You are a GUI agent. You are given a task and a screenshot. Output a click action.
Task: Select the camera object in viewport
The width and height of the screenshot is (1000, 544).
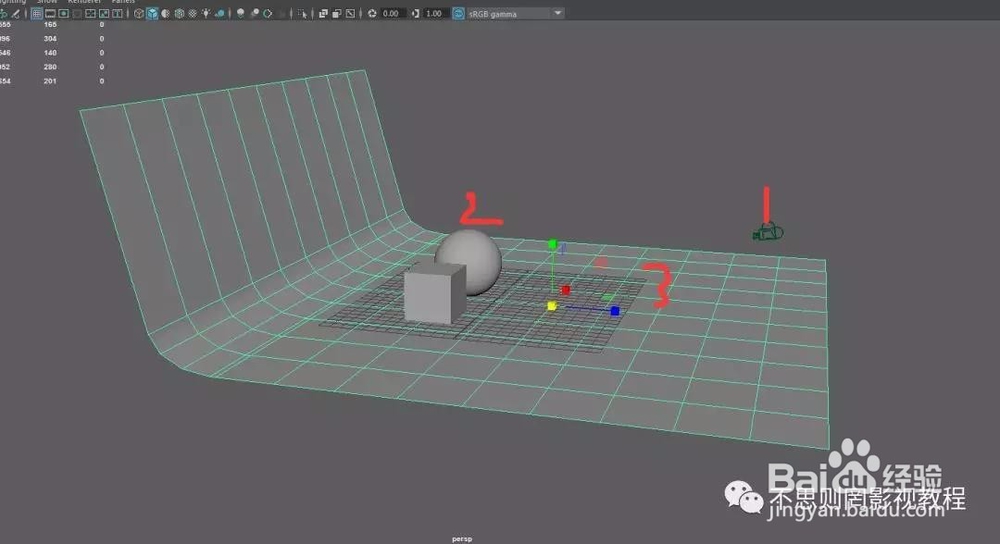(x=768, y=232)
